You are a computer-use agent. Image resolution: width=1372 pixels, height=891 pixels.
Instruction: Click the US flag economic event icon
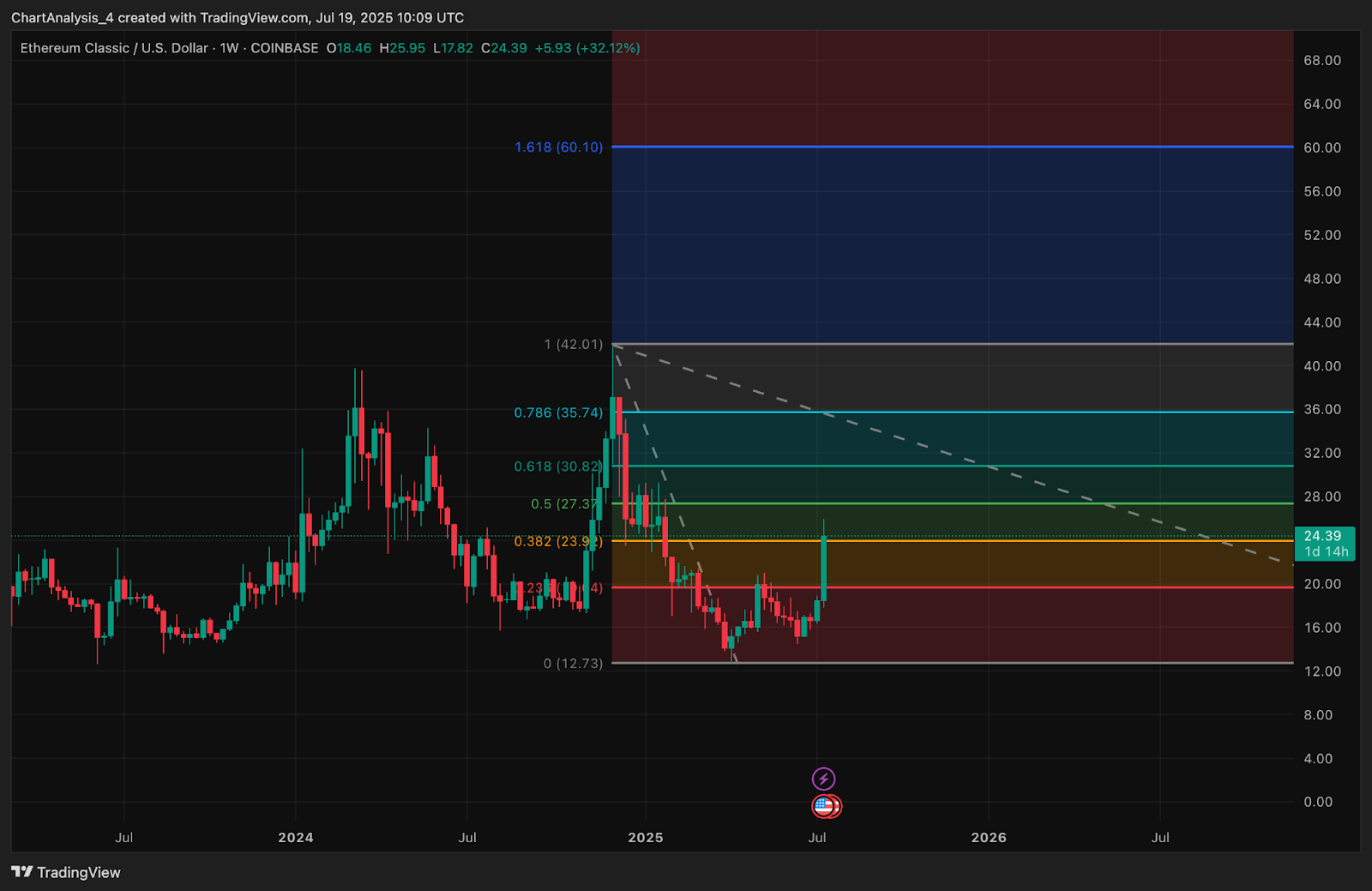[824, 806]
